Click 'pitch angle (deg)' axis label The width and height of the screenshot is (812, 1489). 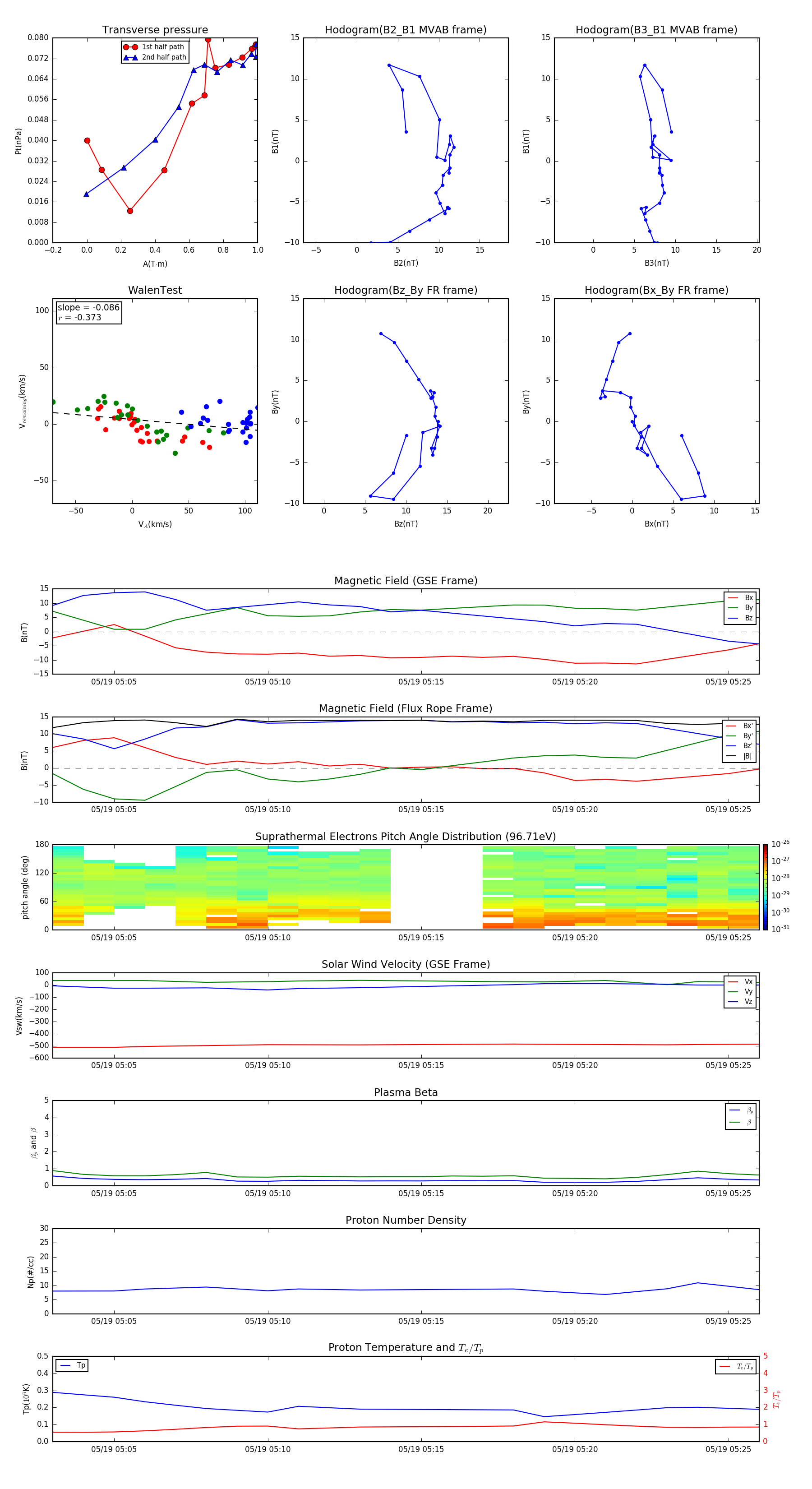click(x=25, y=887)
